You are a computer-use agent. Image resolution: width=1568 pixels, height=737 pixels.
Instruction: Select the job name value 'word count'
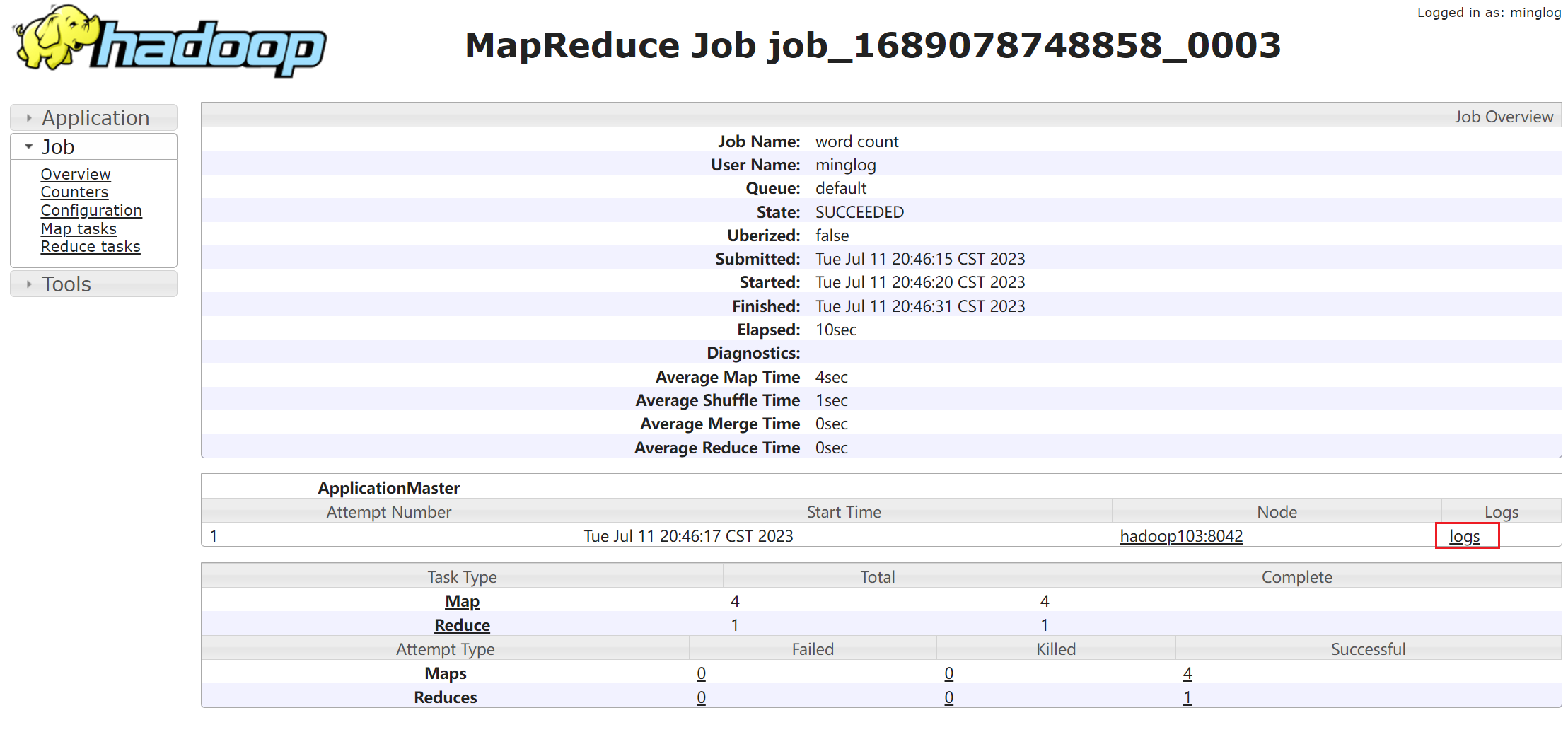click(856, 141)
